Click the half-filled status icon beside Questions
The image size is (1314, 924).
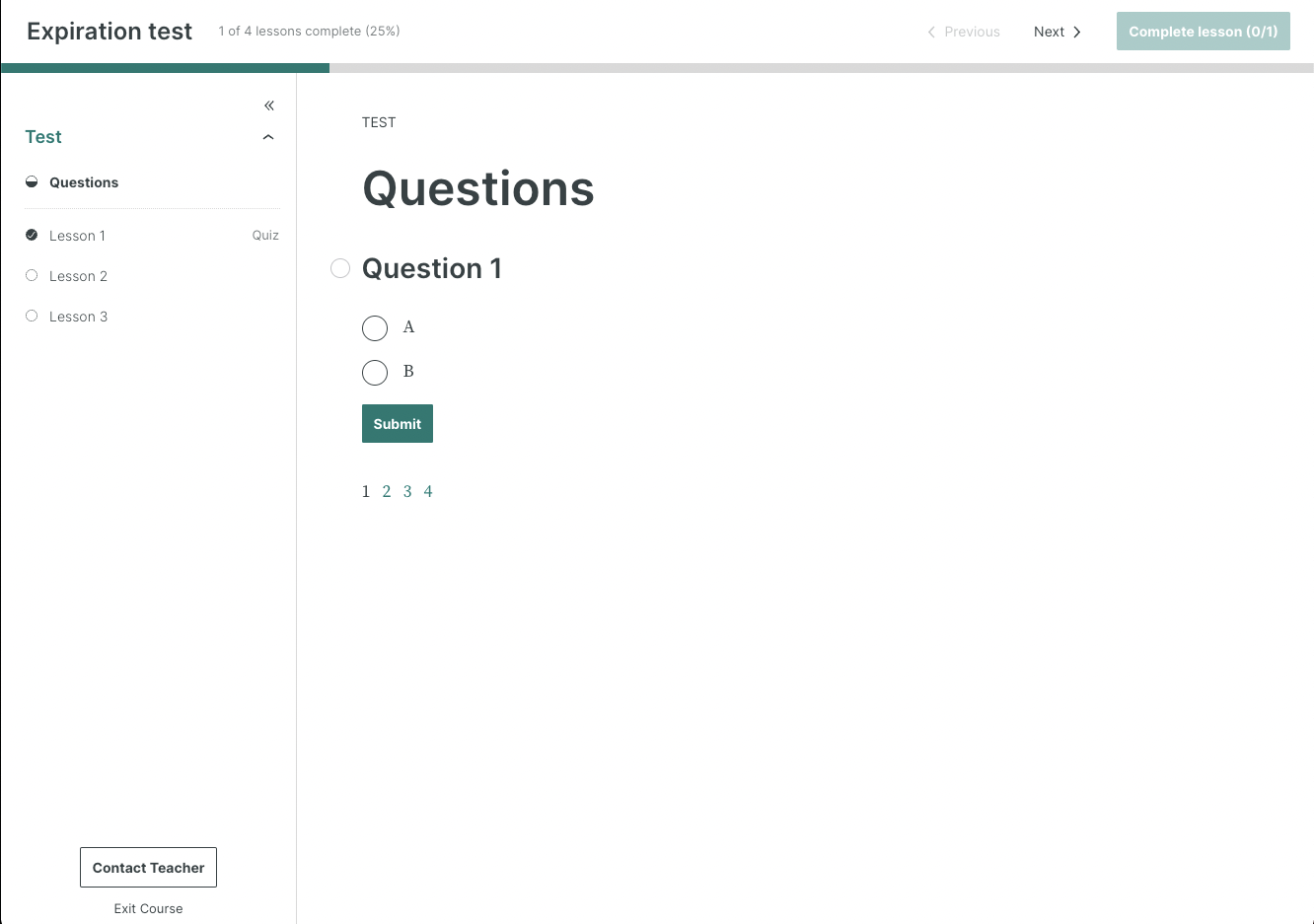(32, 181)
